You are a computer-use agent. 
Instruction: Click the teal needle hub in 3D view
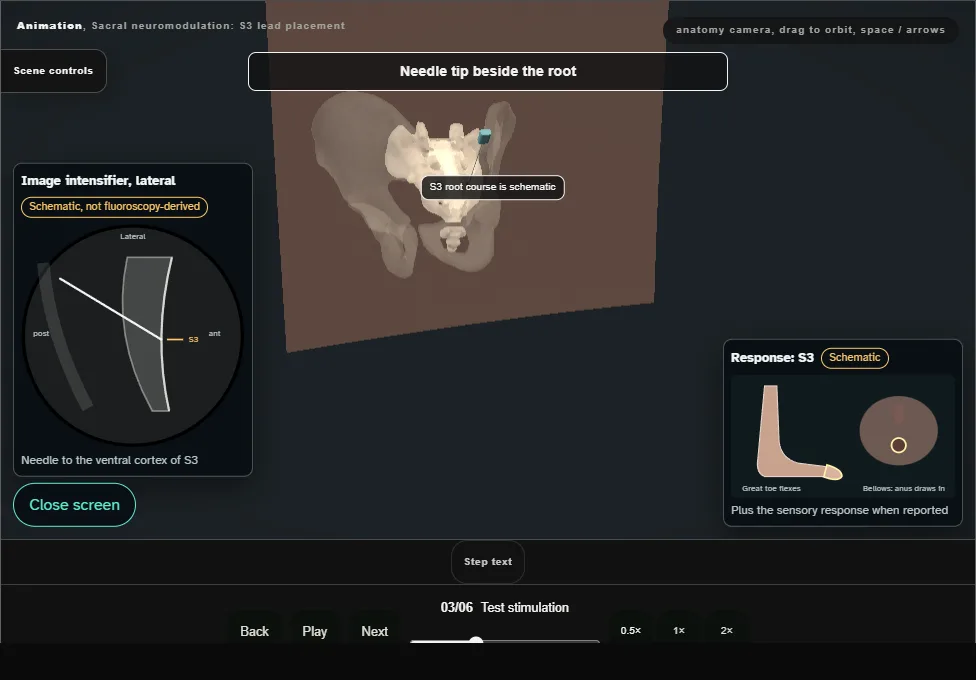click(484, 136)
